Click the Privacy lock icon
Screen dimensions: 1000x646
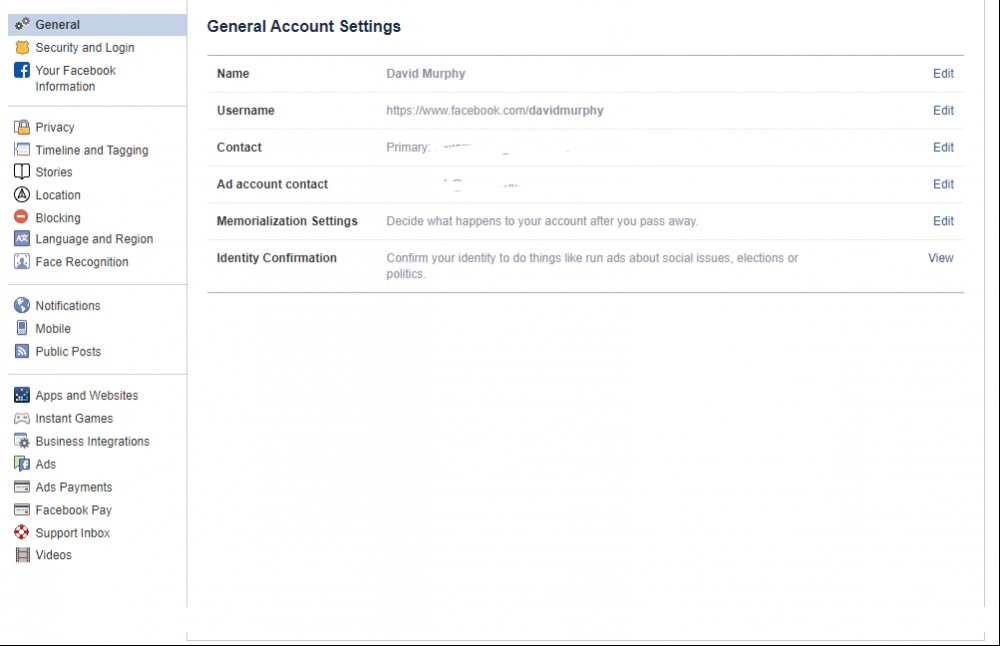[22, 127]
